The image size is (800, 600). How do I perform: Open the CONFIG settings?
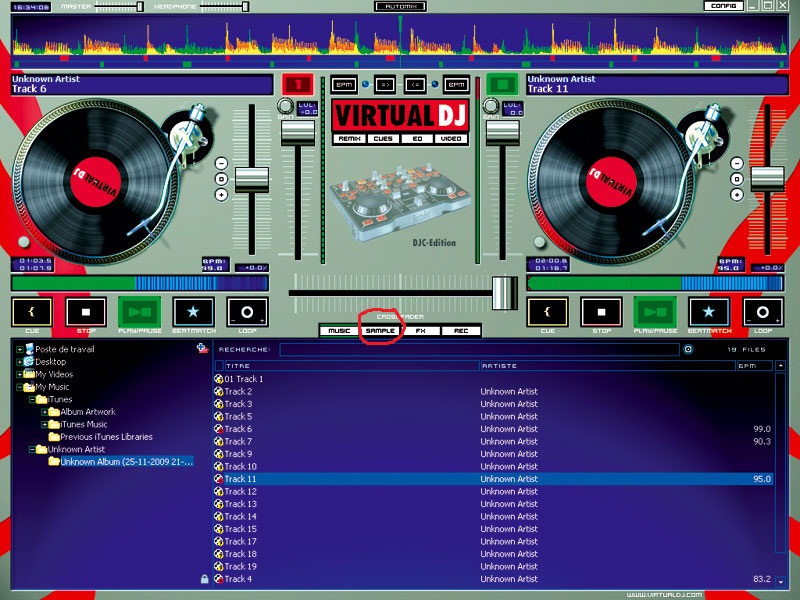[723, 6]
